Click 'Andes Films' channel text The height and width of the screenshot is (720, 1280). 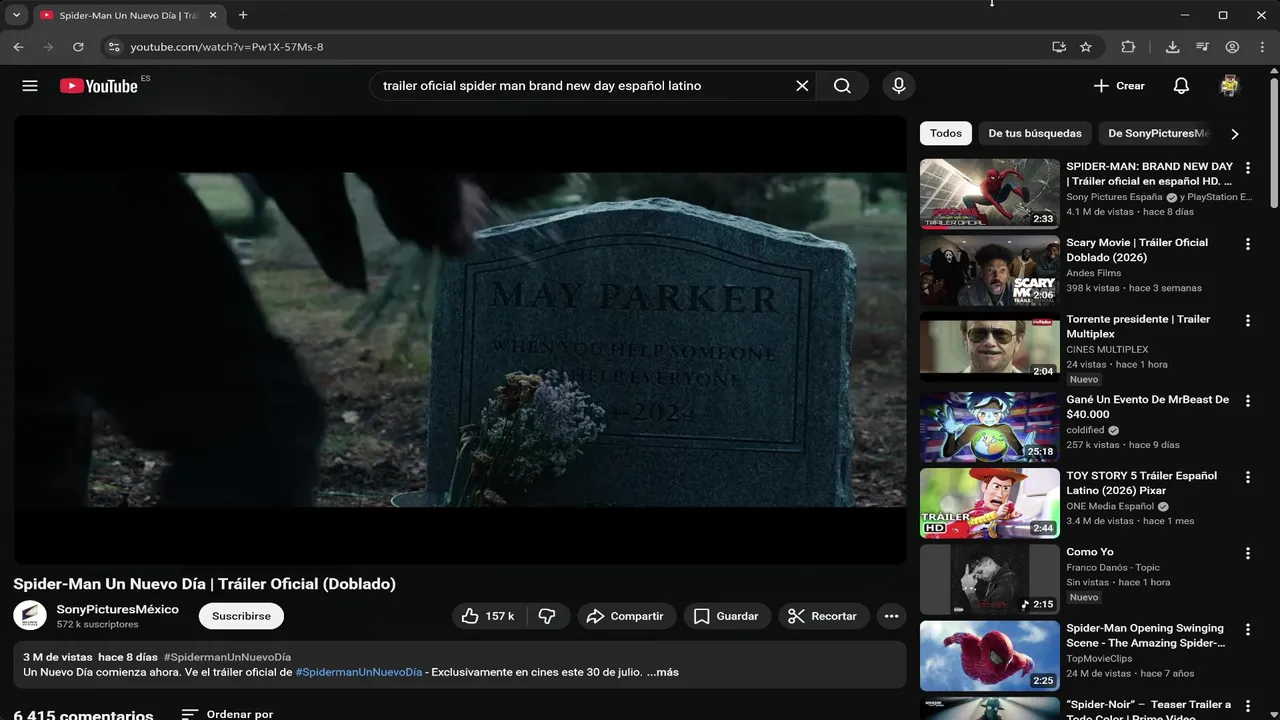(1094, 273)
